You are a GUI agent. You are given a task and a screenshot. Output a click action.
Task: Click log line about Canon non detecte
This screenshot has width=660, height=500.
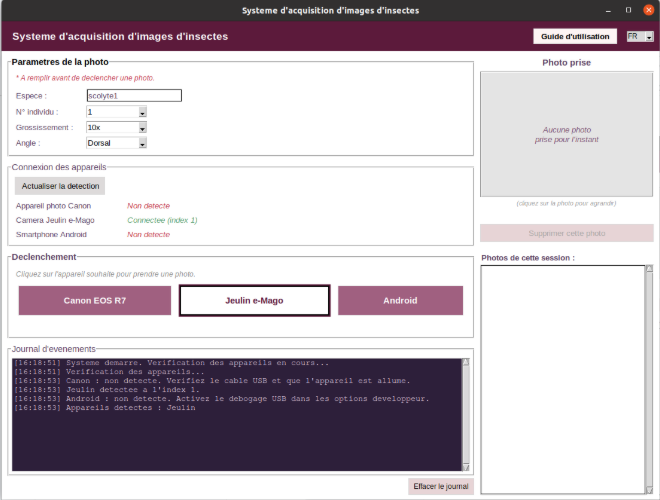(x=212, y=381)
